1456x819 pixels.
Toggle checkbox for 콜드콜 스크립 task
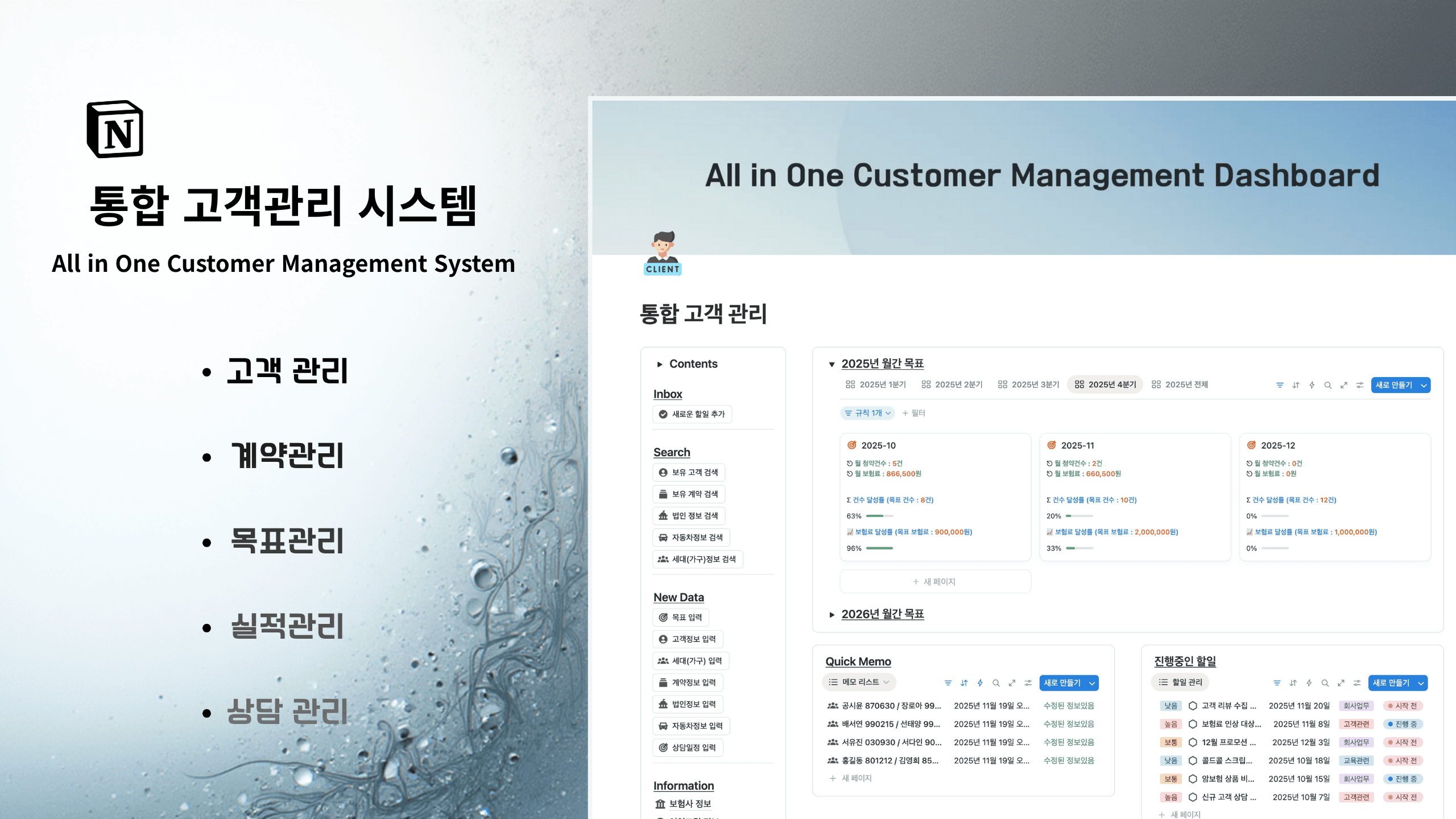coord(1193,760)
